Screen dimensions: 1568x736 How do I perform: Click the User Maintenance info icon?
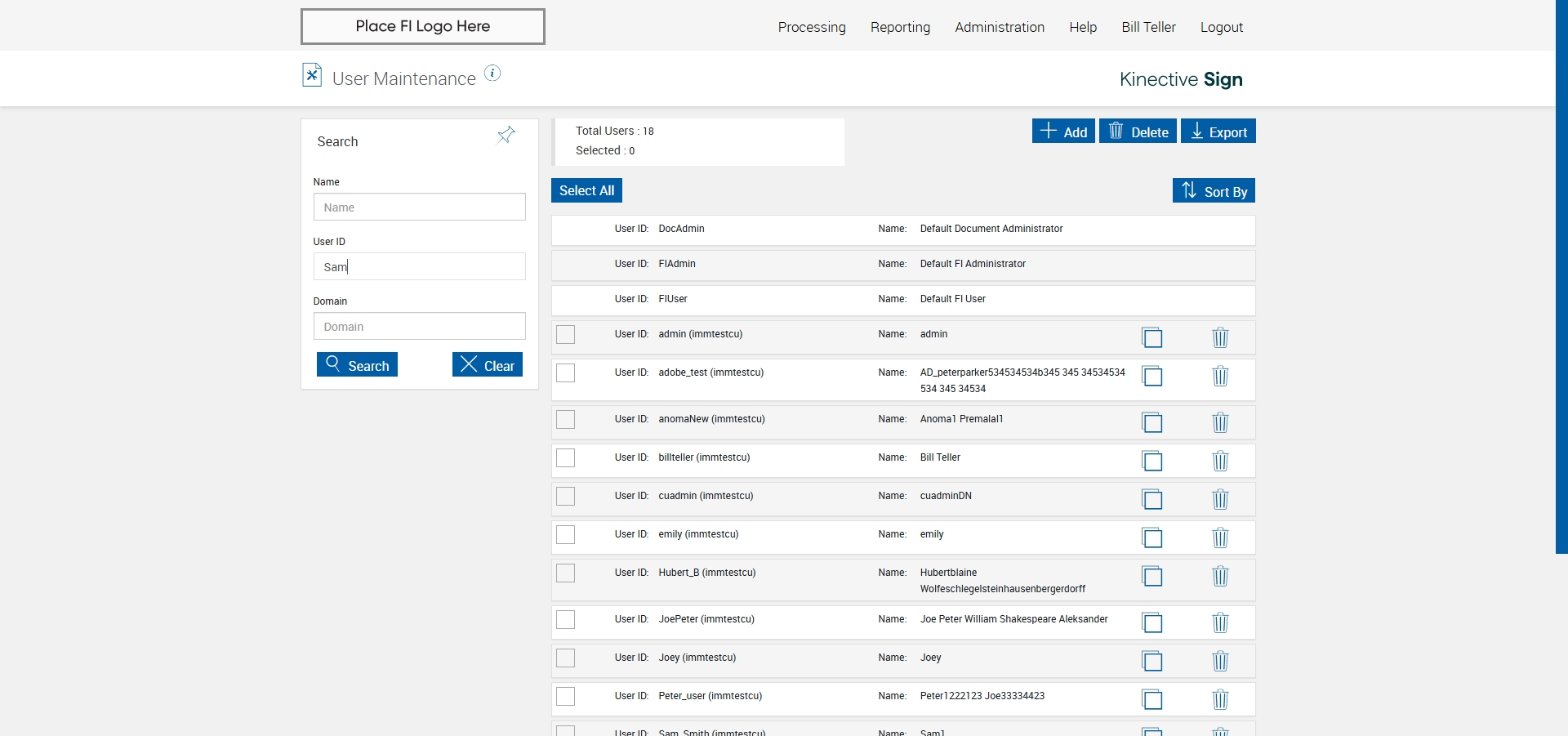pyautogui.click(x=492, y=73)
